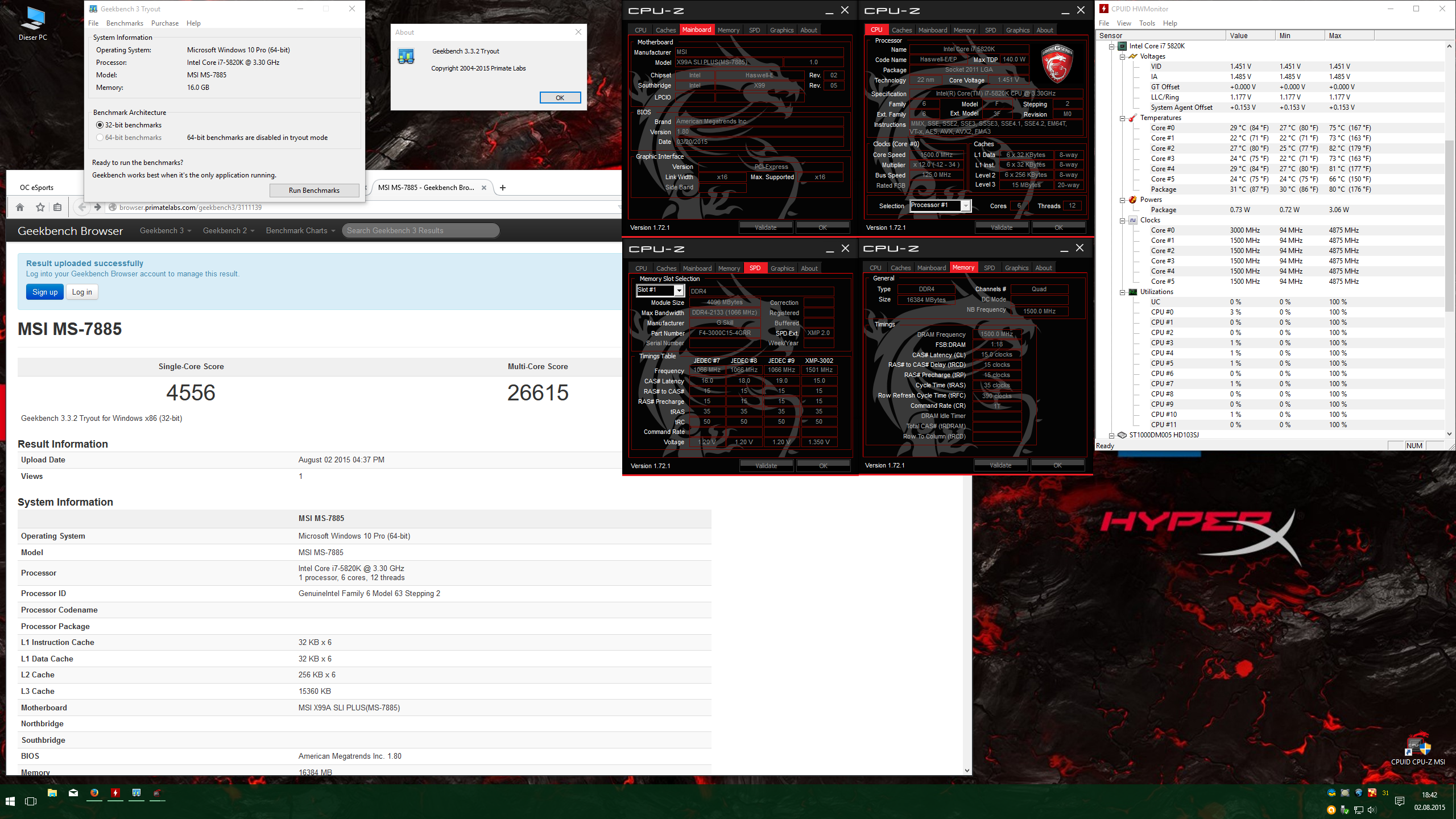Open the Slot #1 memory slot dropdown
This screenshot has height=819, width=1456.
click(679, 291)
